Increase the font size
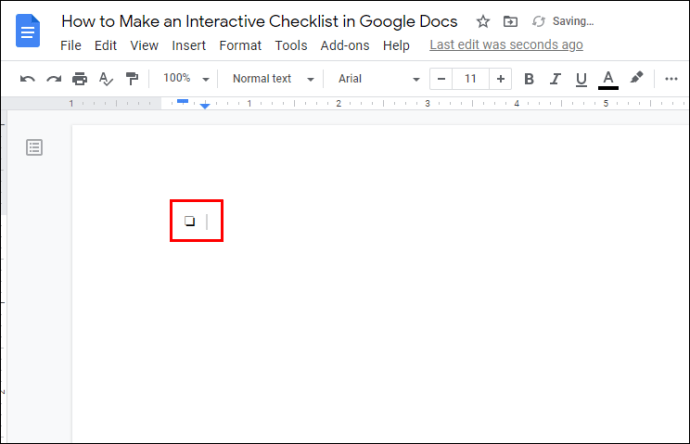Image resolution: width=690 pixels, height=444 pixels. point(500,79)
